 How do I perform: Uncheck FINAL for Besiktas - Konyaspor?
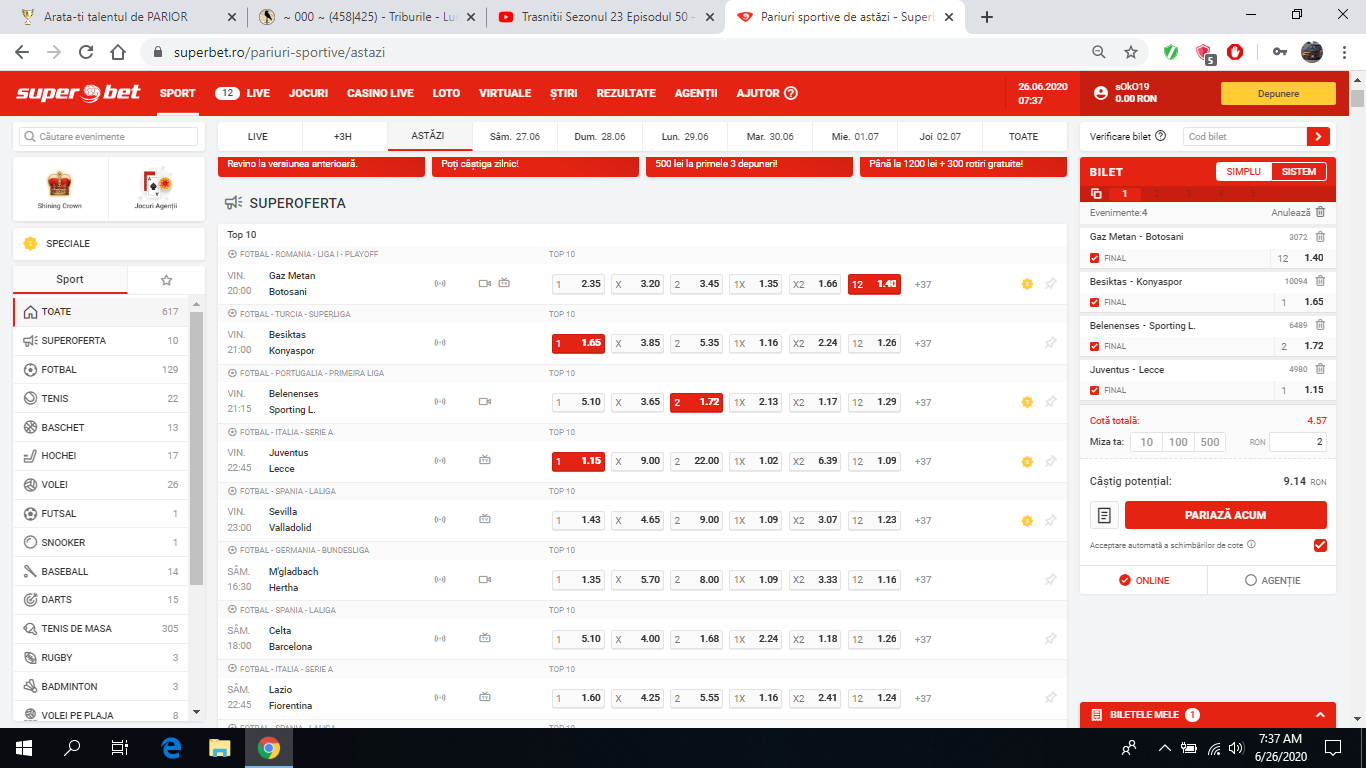1095,302
